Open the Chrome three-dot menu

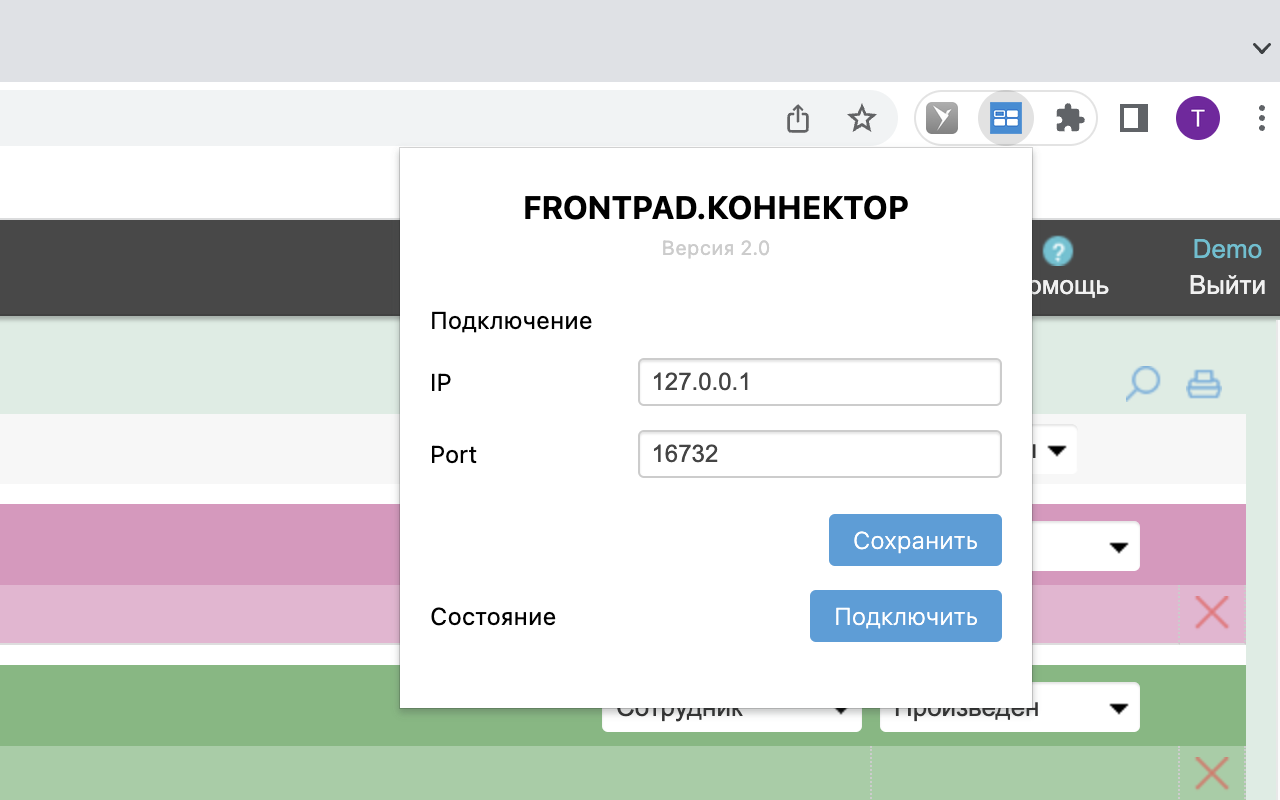(x=1261, y=119)
